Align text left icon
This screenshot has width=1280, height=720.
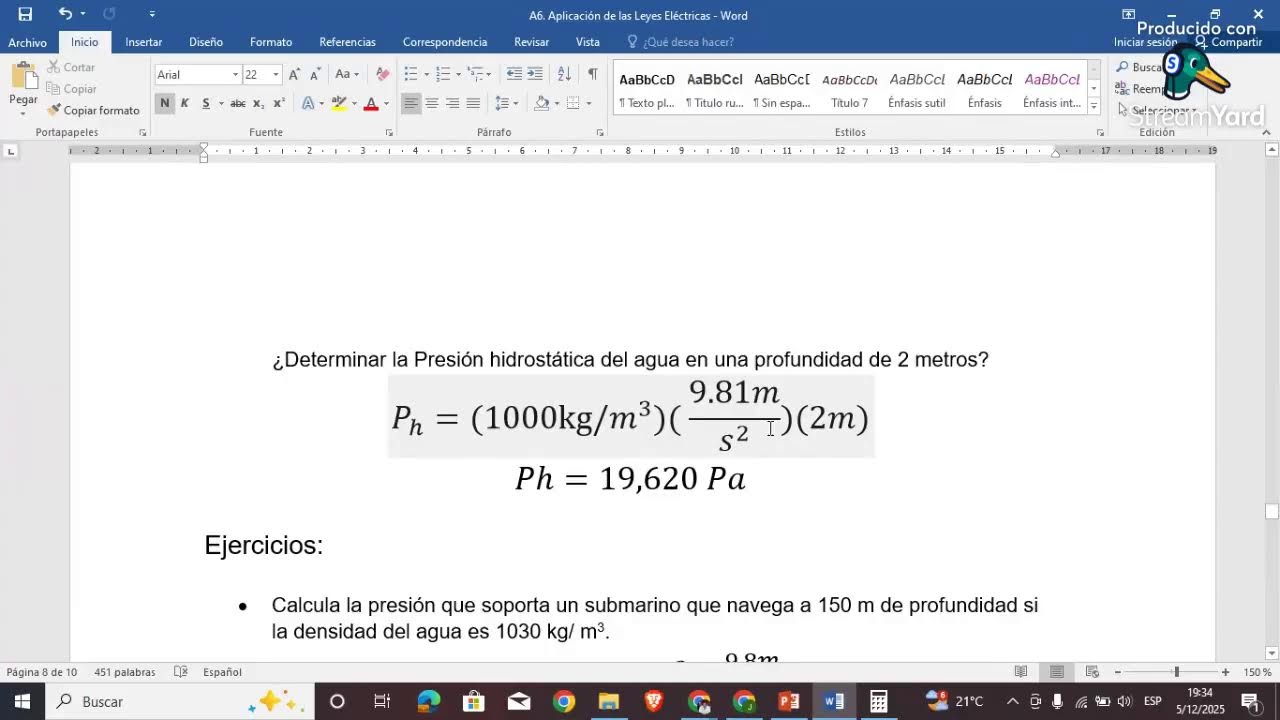411,103
